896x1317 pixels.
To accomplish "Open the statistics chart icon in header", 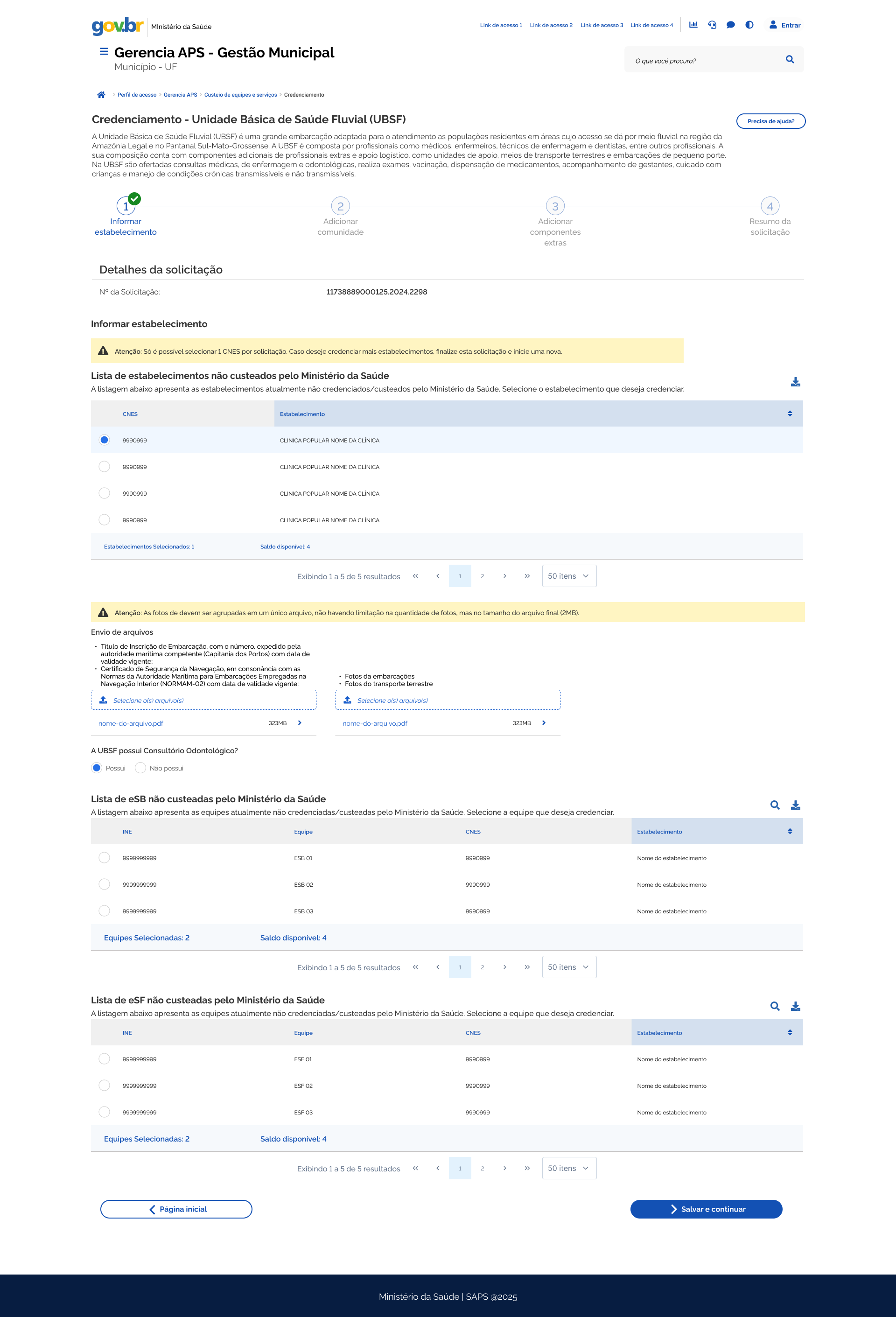I will tap(693, 25).
